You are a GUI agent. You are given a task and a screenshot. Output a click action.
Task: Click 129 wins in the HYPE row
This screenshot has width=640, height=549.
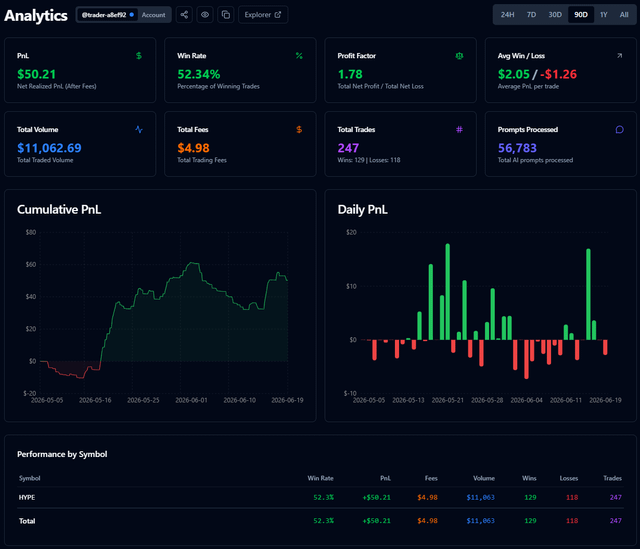point(530,498)
